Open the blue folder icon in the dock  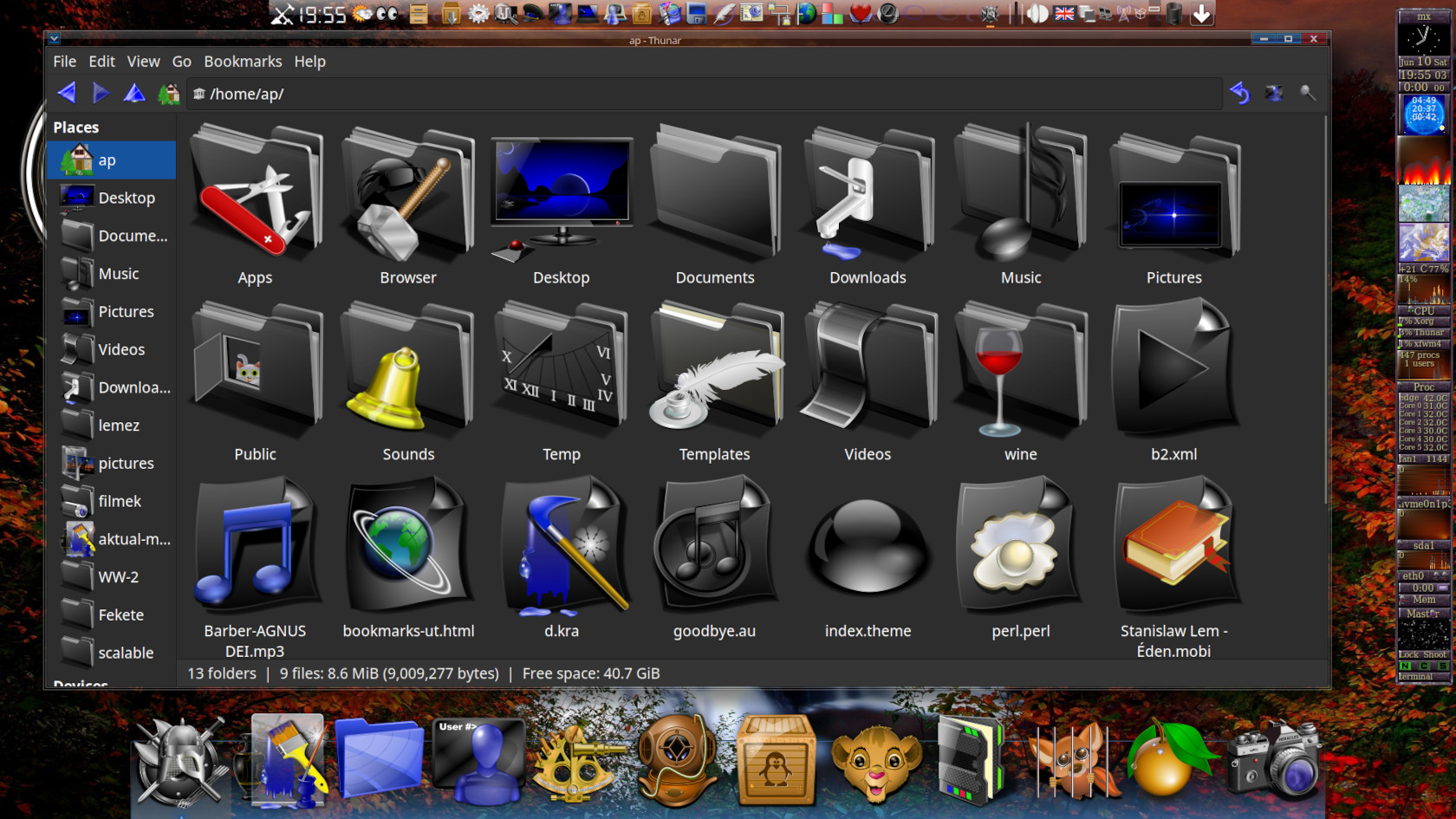coord(380,758)
